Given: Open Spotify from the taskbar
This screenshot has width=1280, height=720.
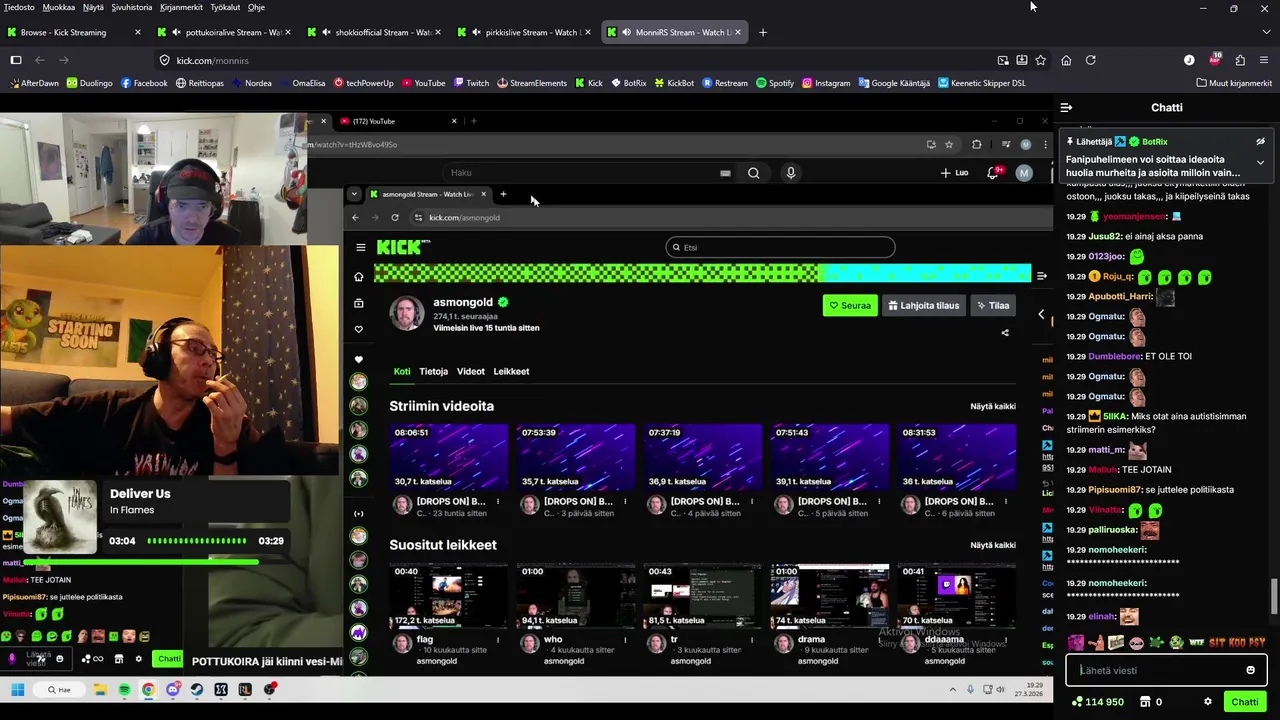Looking at the screenshot, I should click(124, 690).
